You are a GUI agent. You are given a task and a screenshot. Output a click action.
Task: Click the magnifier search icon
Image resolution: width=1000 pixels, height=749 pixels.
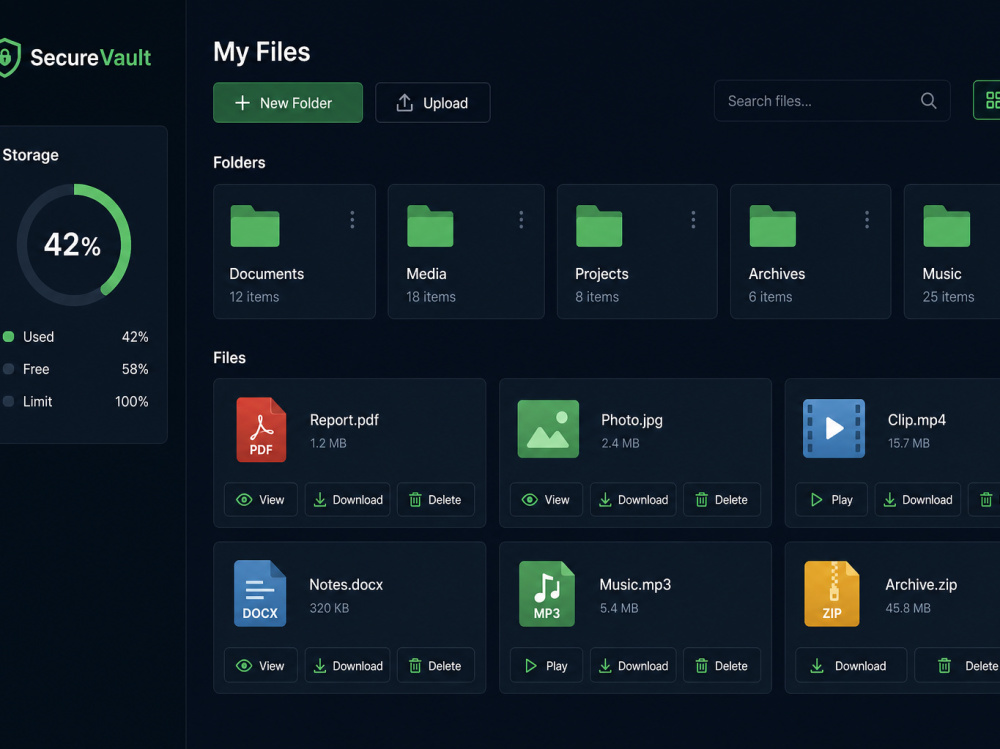(x=929, y=101)
